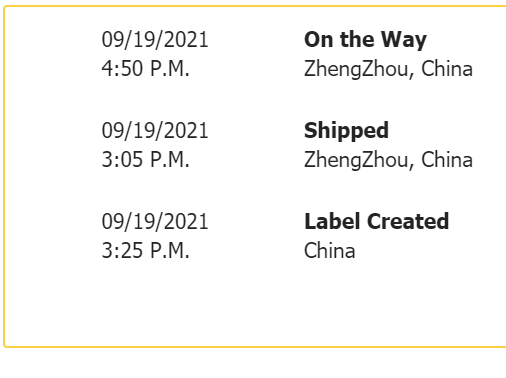
Task: Click the word Created in last status
Action: [x=408, y=221]
